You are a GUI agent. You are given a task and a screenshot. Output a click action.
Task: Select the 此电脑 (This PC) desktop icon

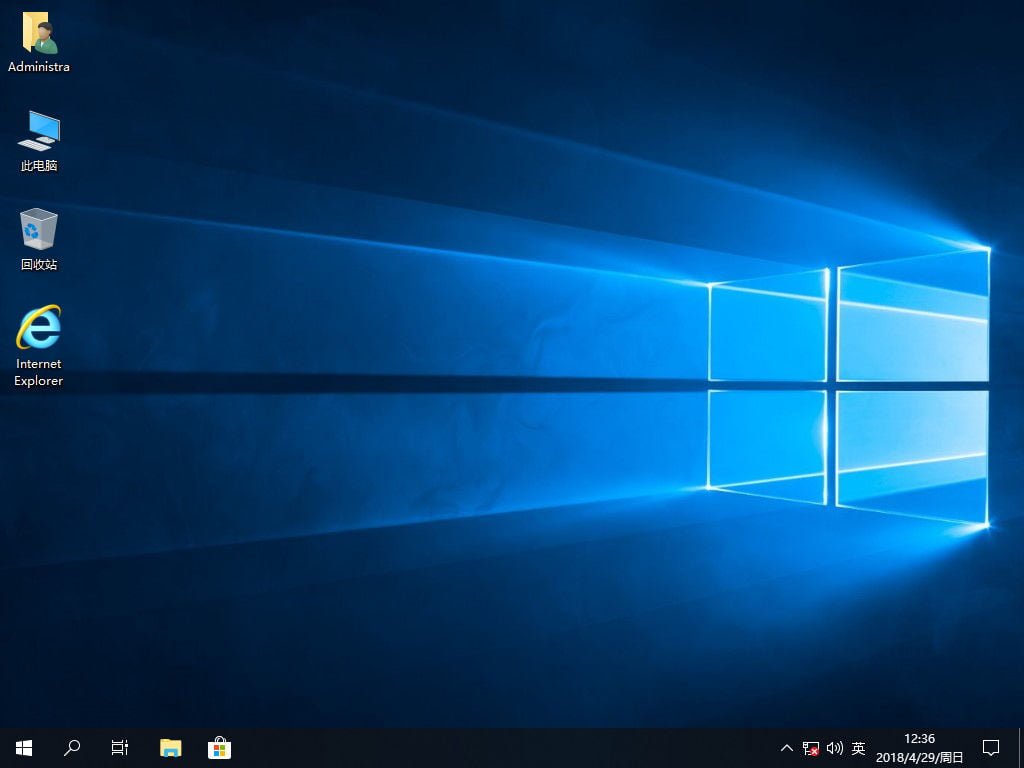coord(39,131)
